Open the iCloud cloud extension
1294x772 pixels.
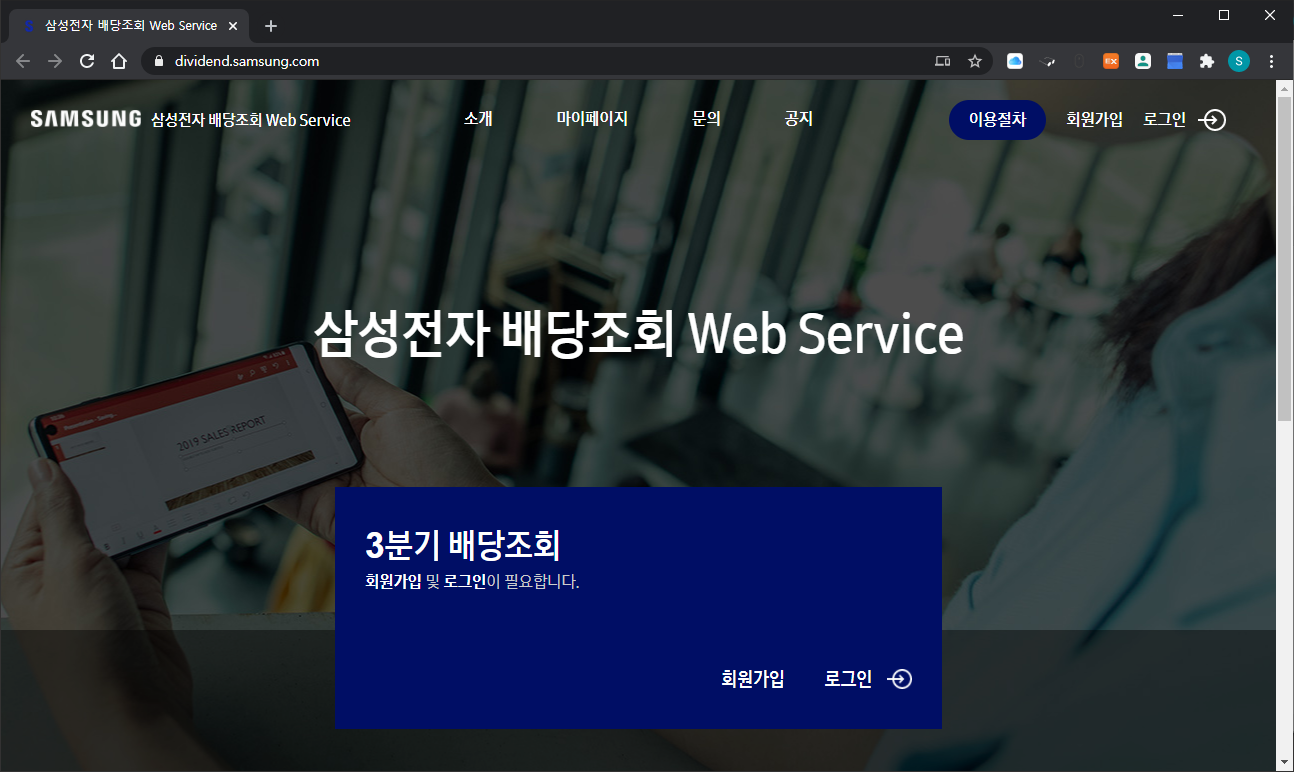1015,61
